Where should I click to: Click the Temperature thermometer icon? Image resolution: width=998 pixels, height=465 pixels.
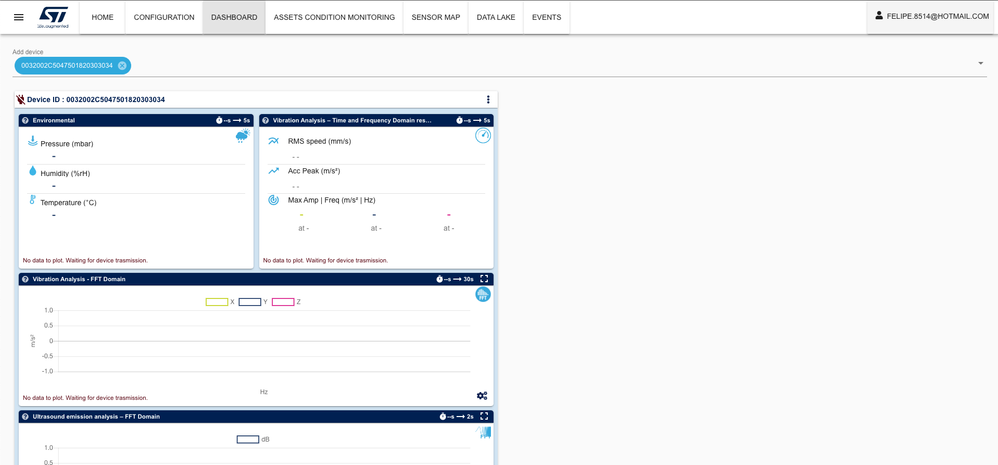[x=32, y=200]
